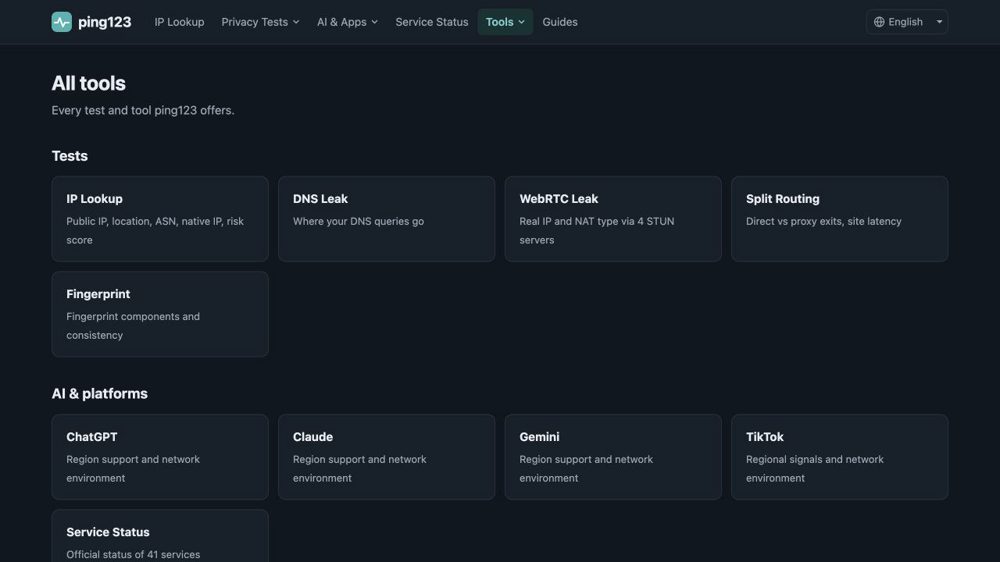The height and width of the screenshot is (562, 1000).
Task: Click the globe icon beside English
Action: pos(879,22)
